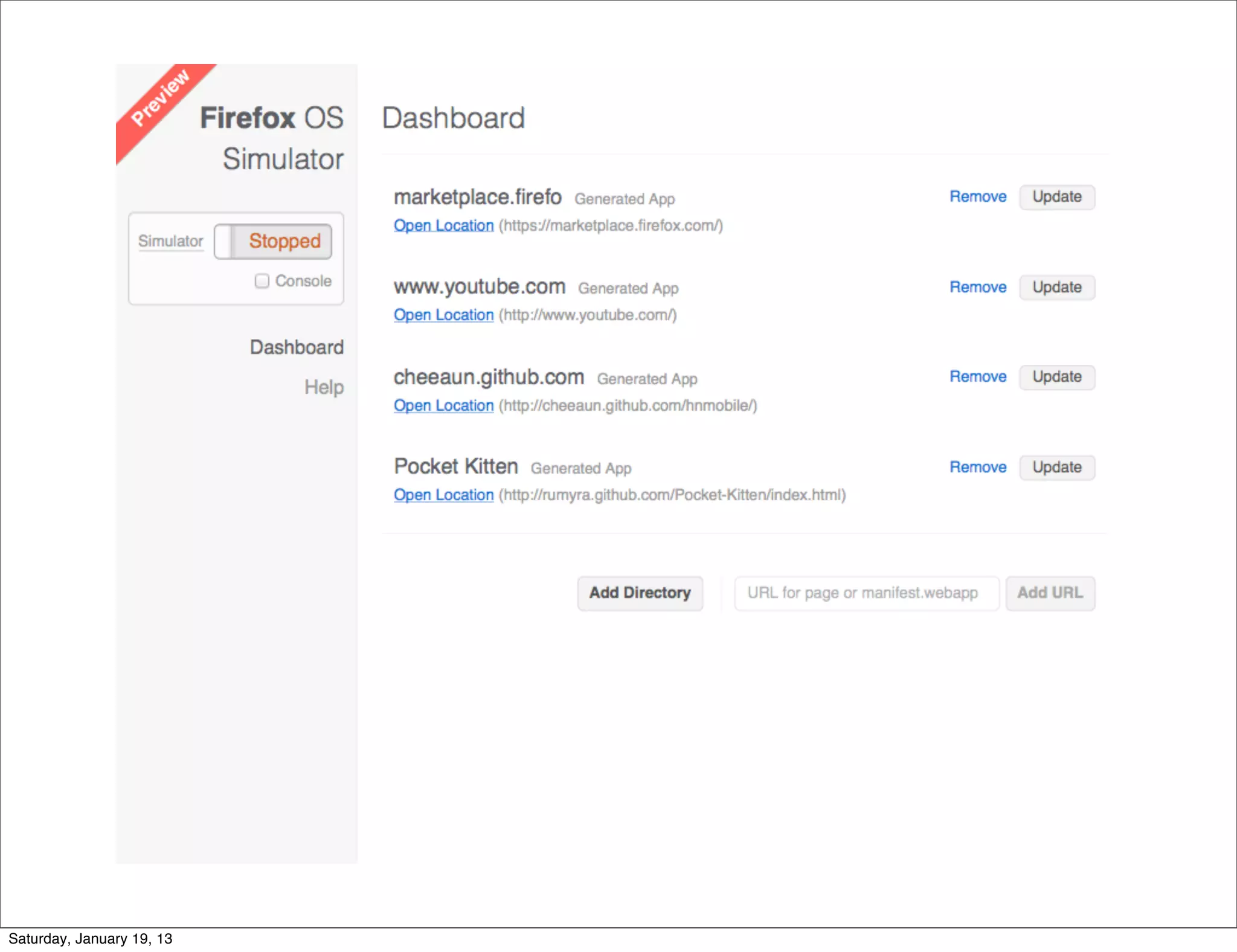Open Location for marketplace.firefox.com
The image size is (1237, 952).
point(443,226)
